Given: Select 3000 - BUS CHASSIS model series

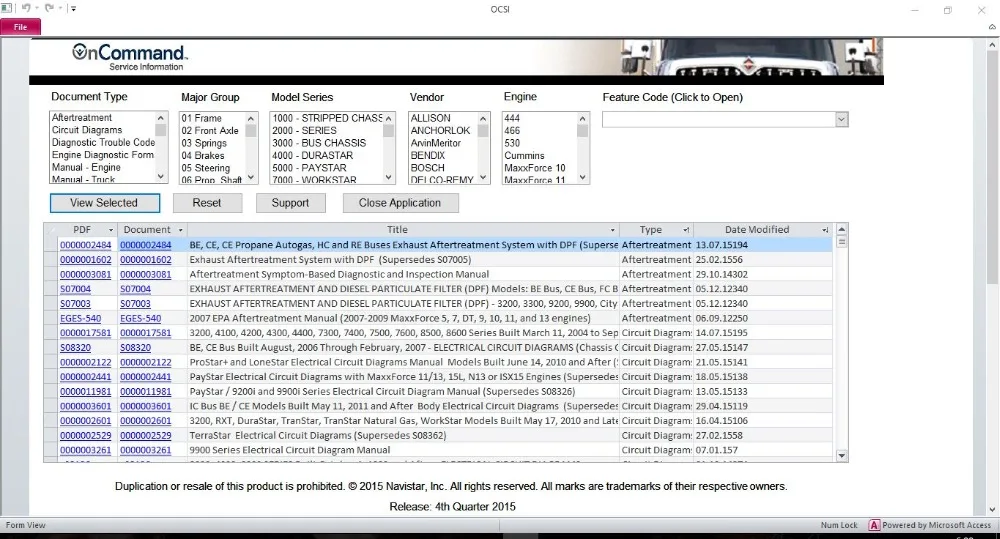Looking at the screenshot, I should pos(319,143).
